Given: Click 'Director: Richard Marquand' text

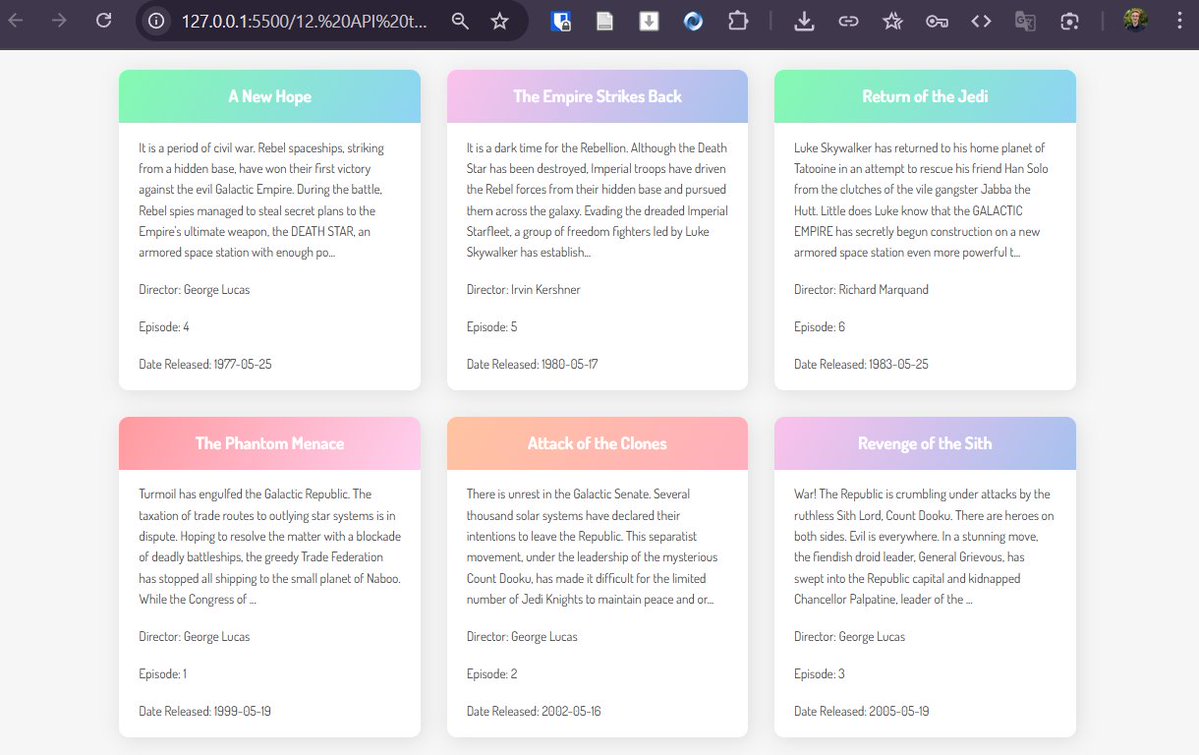Looking at the screenshot, I should pyautogui.click(x=861, y=289).
